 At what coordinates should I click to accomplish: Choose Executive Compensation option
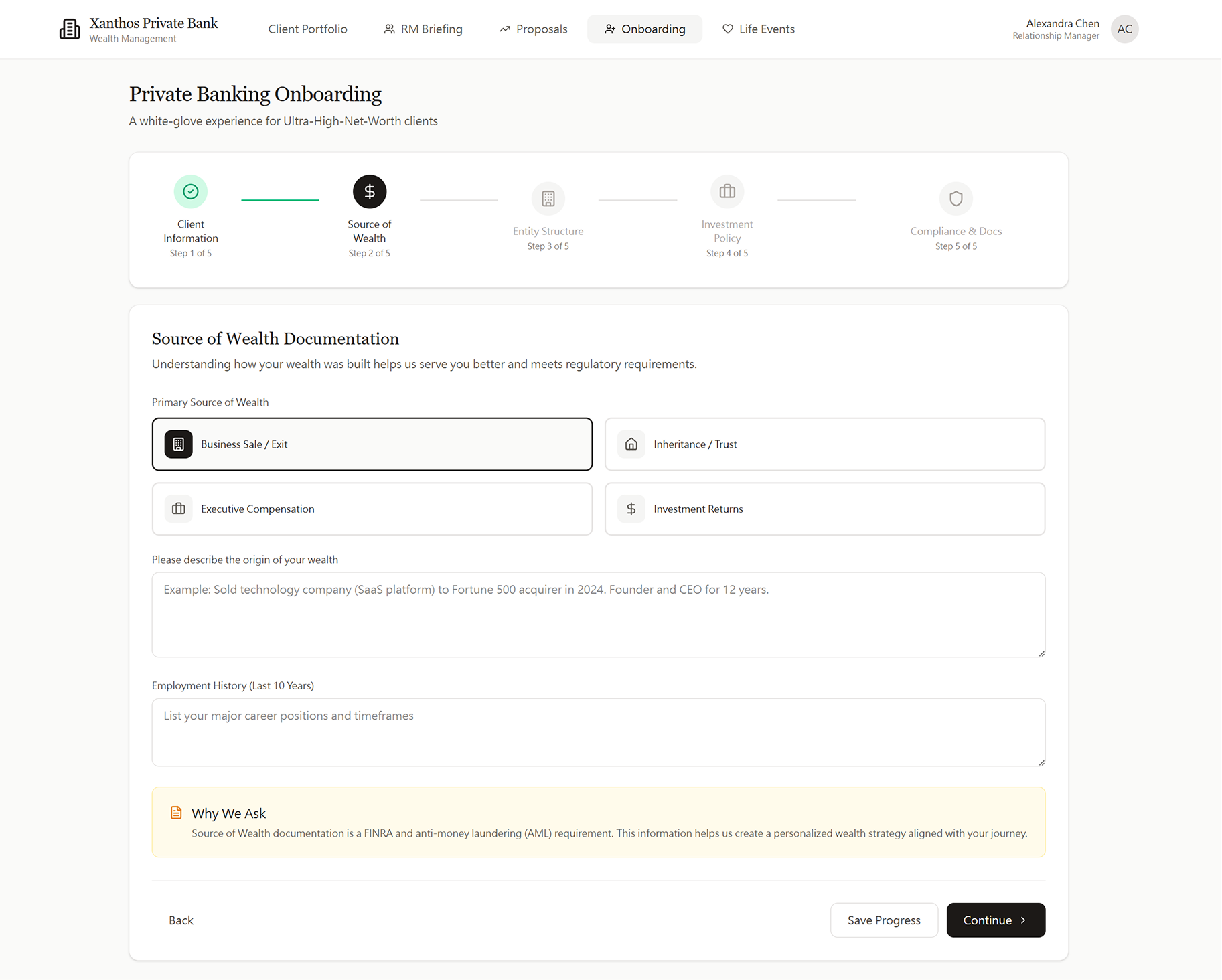coord(372,509)
